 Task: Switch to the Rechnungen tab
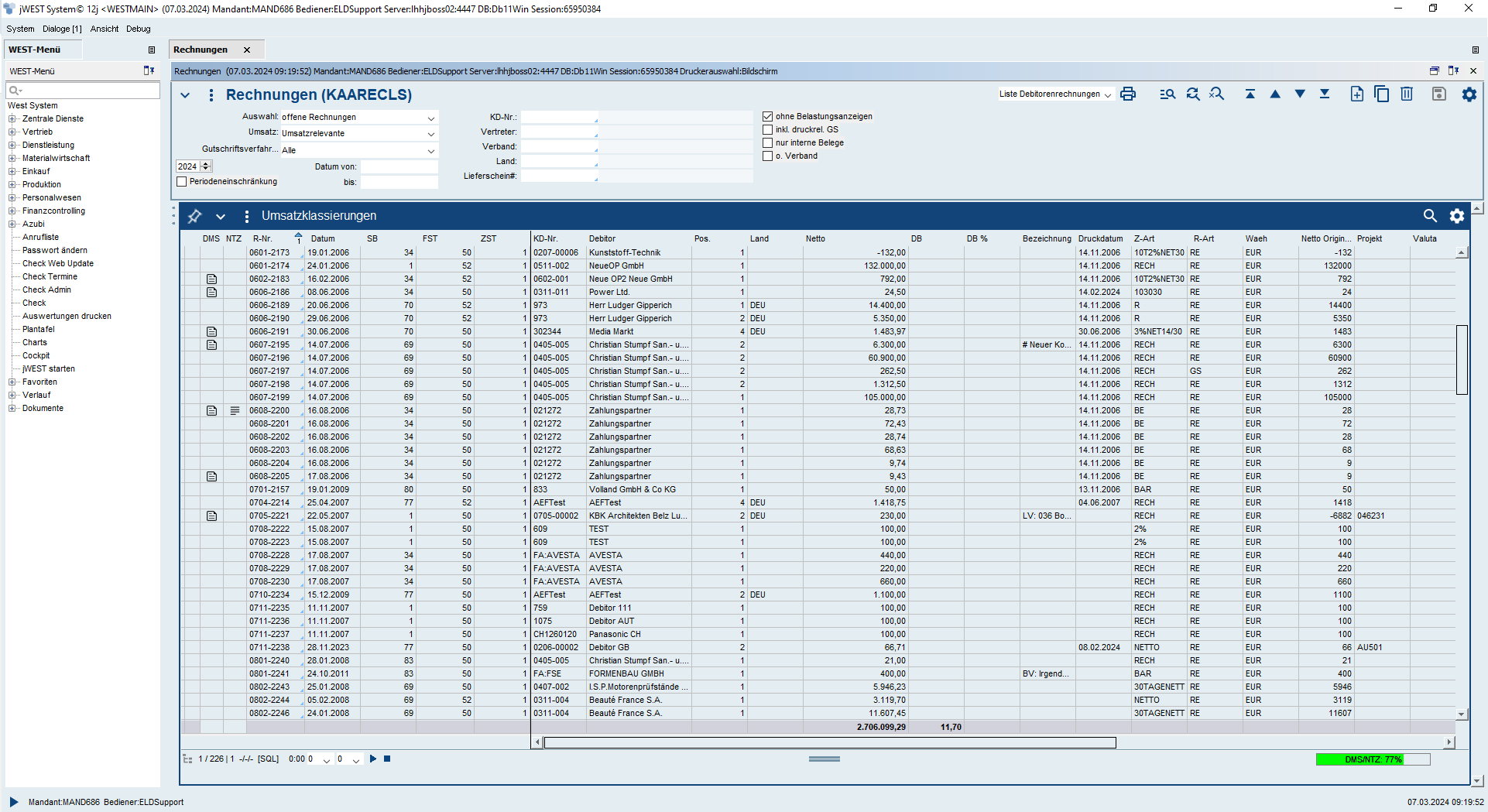201,50
